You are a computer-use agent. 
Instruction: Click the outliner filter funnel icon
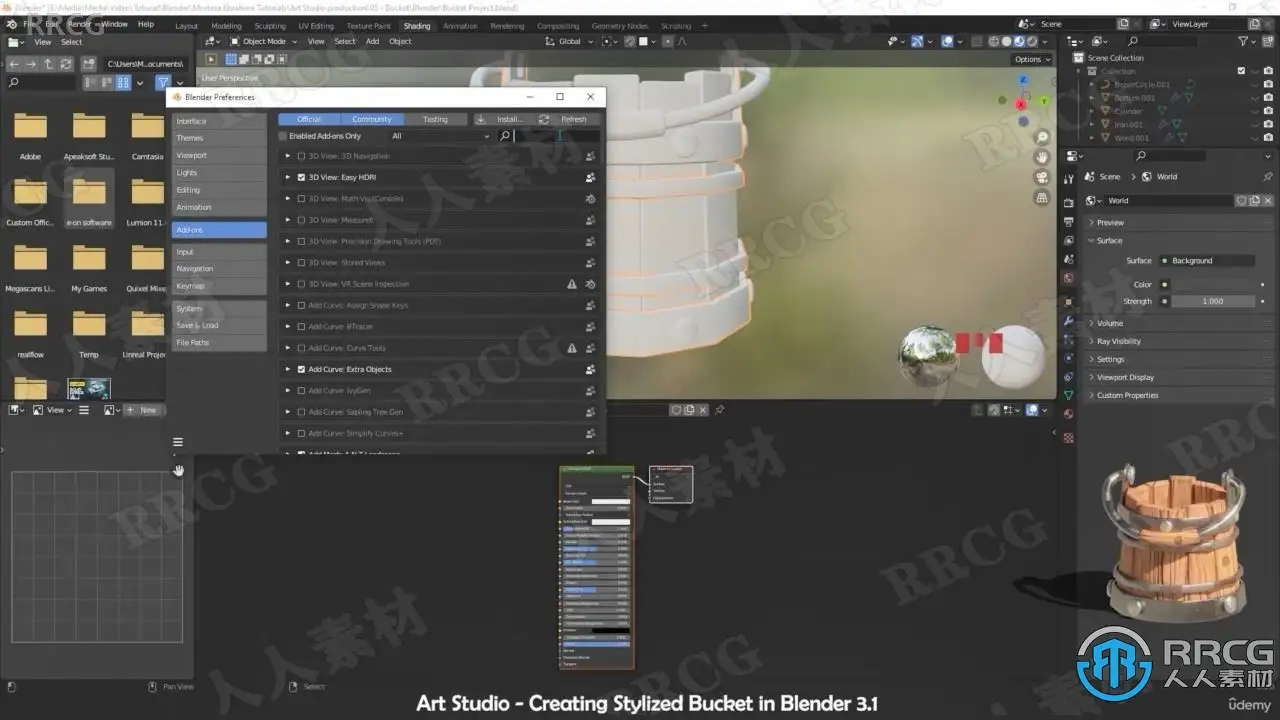1245,41
